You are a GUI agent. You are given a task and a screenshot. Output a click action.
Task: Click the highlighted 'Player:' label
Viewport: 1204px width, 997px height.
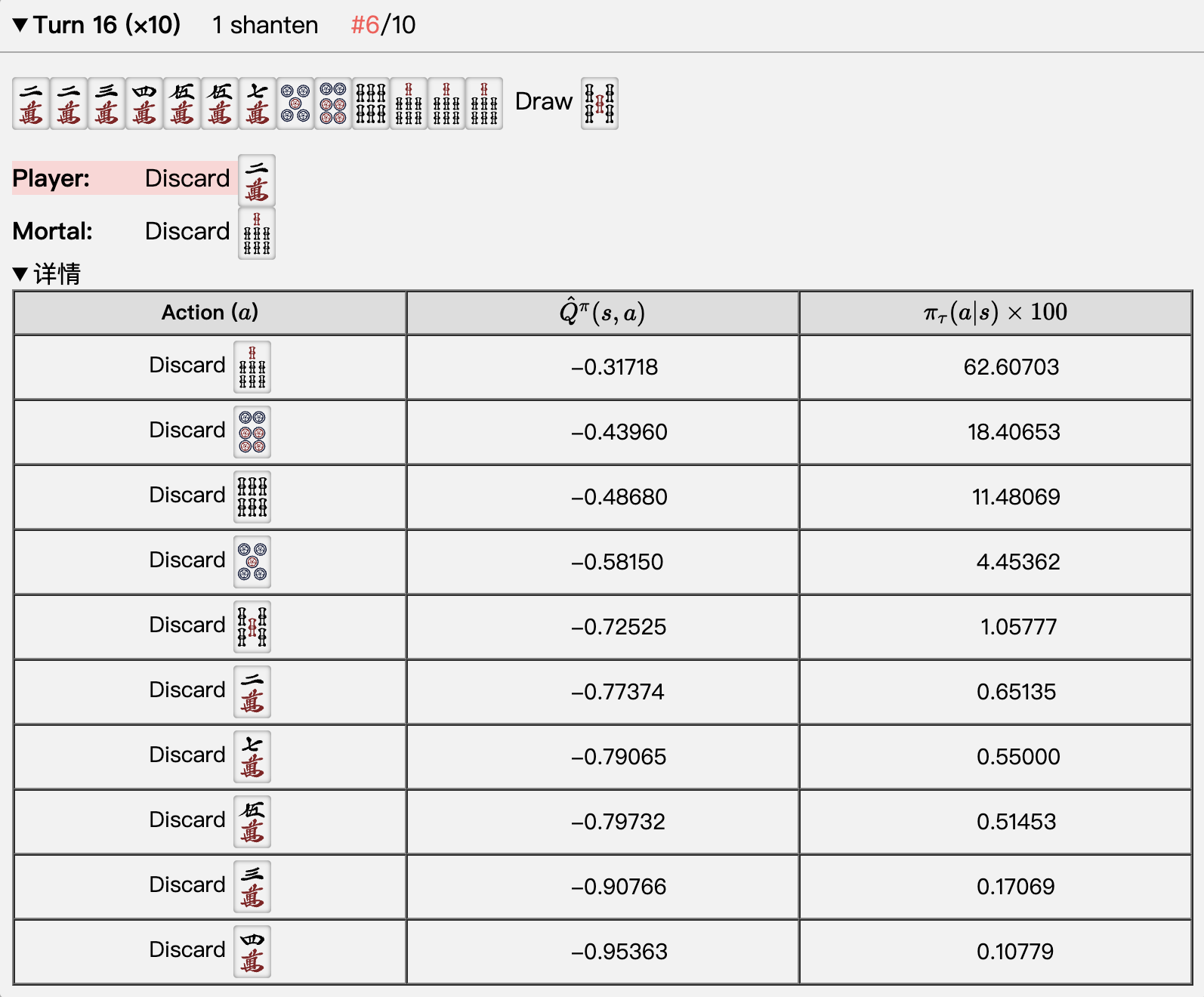pos(51,178)
